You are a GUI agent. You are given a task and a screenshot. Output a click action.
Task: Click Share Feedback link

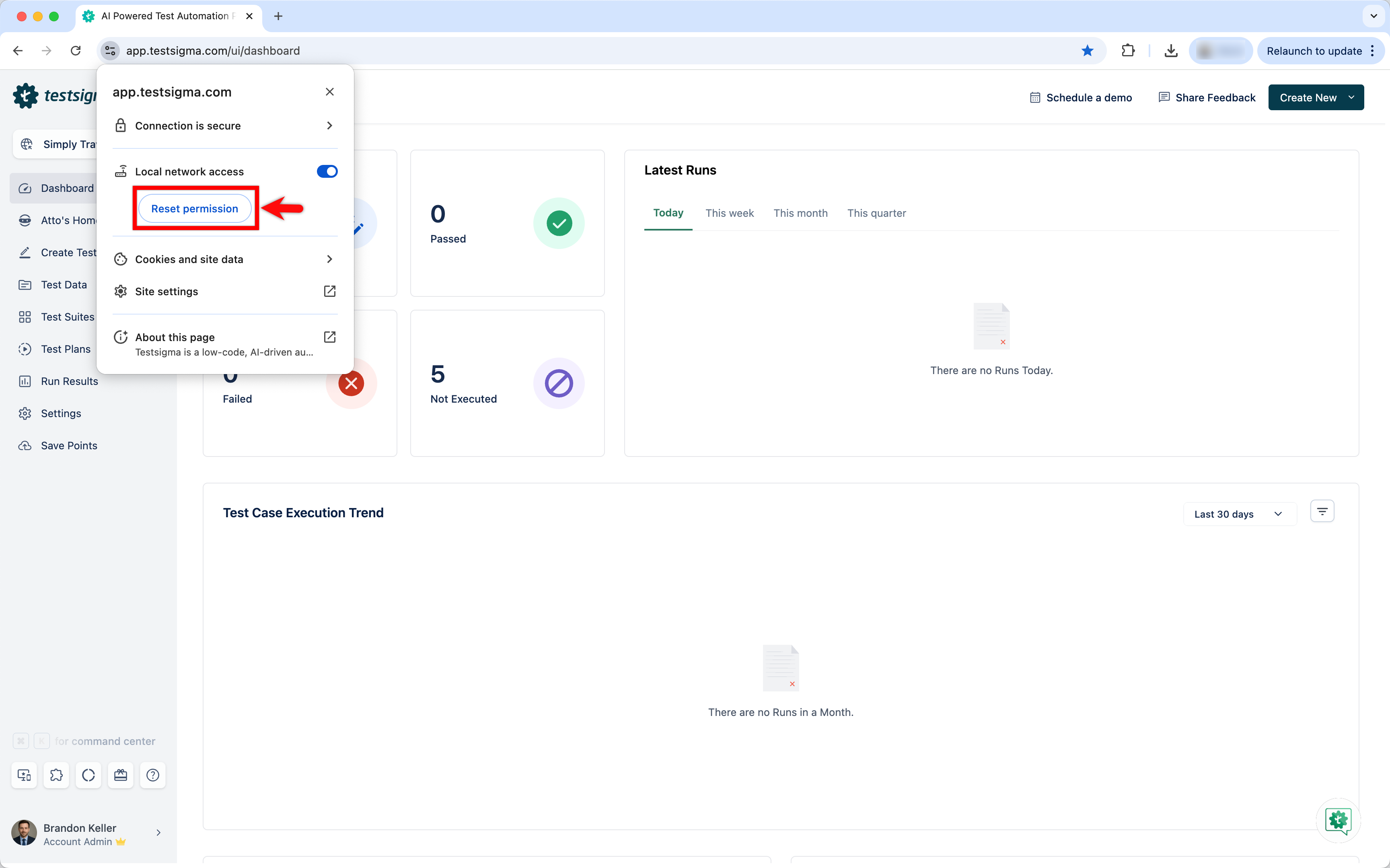point(1206,98)
